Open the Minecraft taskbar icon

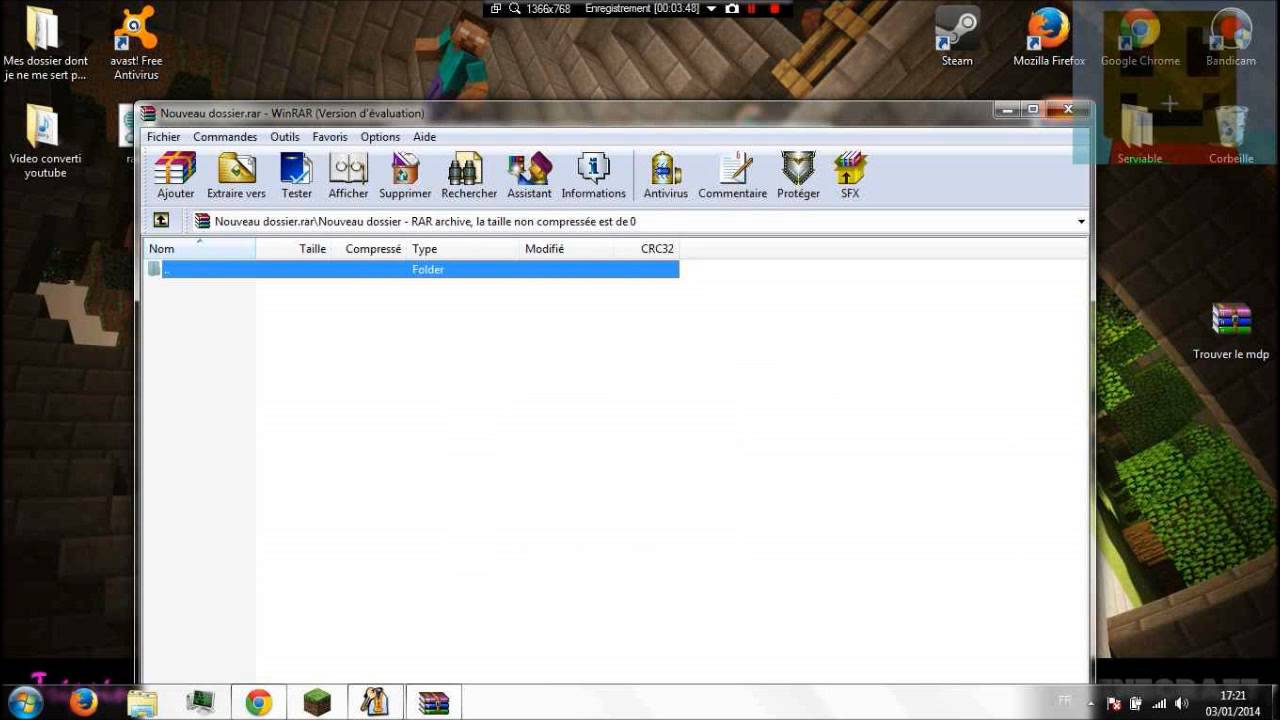[x=317, y=702]
